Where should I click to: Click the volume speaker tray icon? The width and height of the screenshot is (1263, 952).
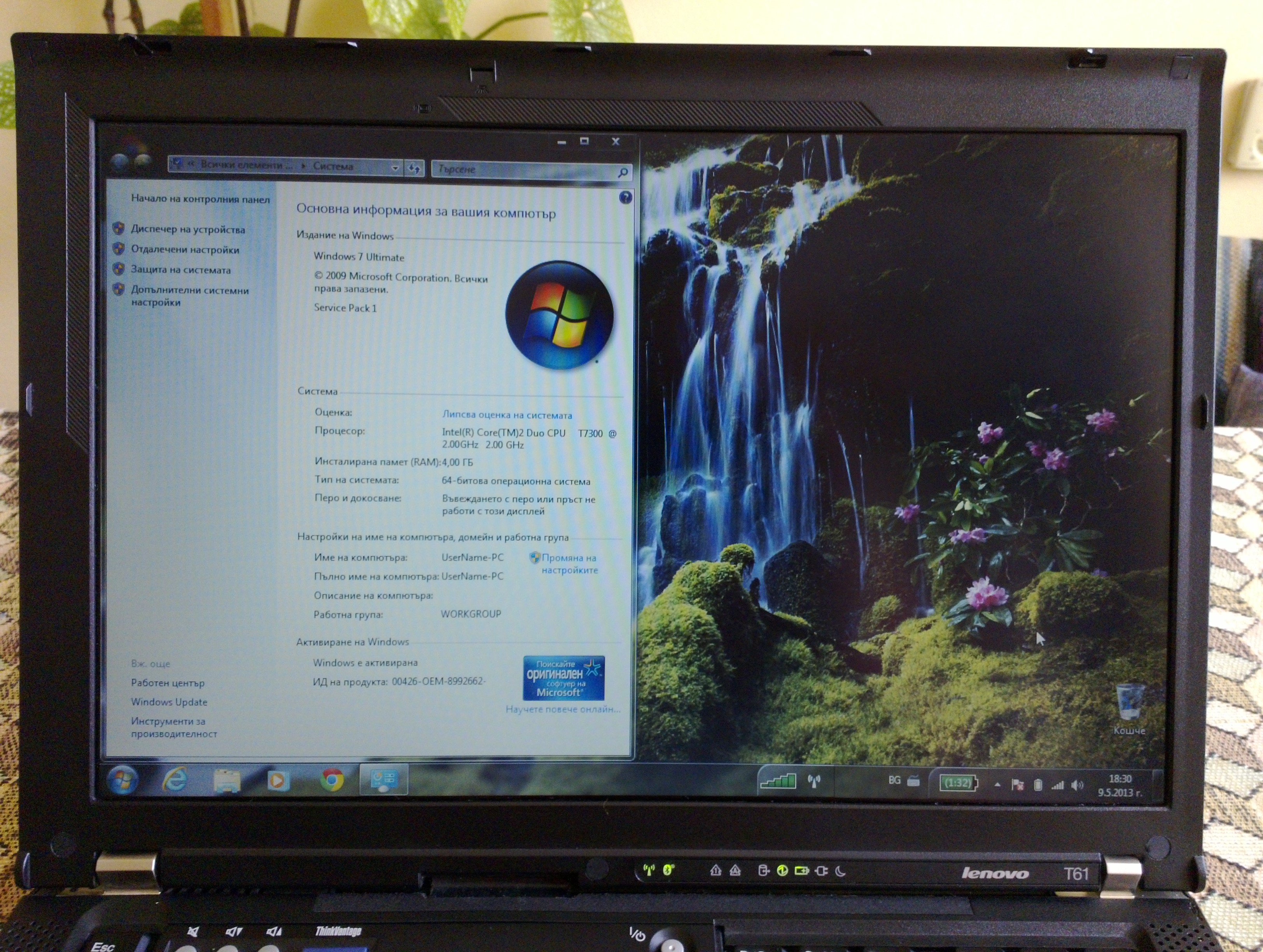[x=1077, y=785]
